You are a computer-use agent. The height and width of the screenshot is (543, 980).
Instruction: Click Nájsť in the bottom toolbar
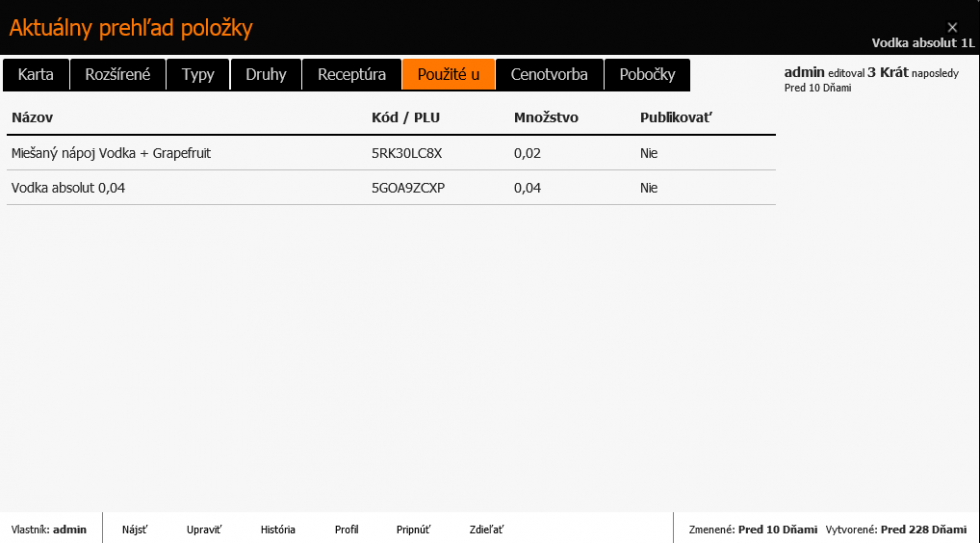click(x=135, y=529)
